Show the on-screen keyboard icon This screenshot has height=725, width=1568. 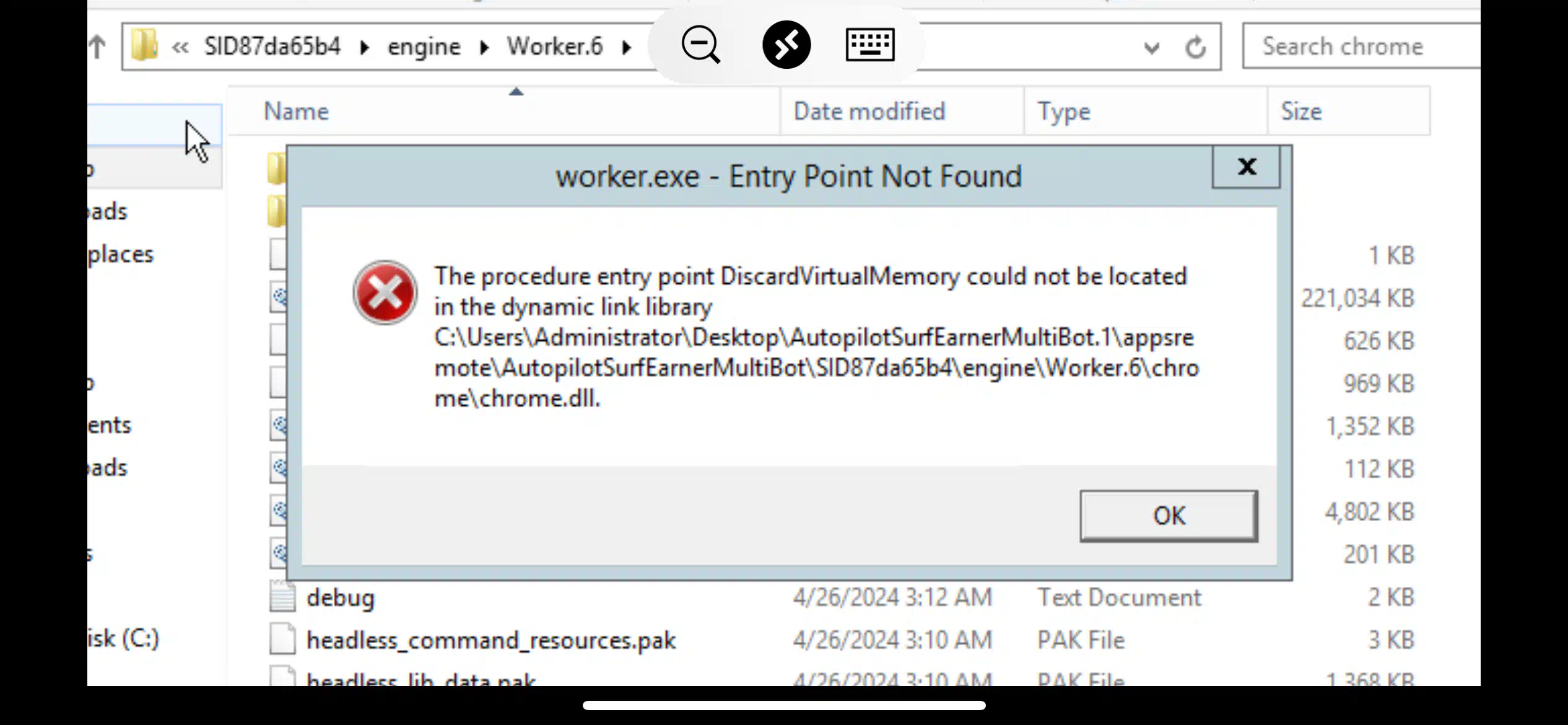[869, 45]
